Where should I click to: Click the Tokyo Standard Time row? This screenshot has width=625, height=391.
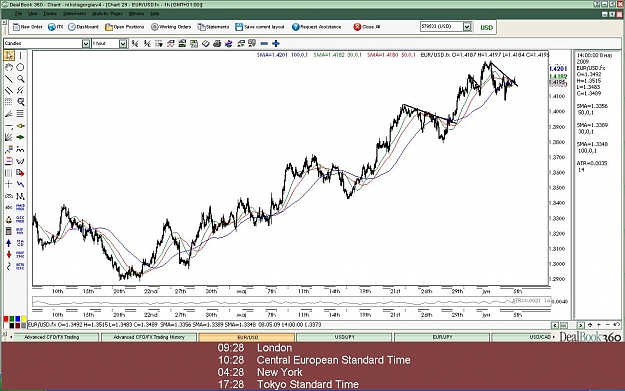[x=288, y=385]
